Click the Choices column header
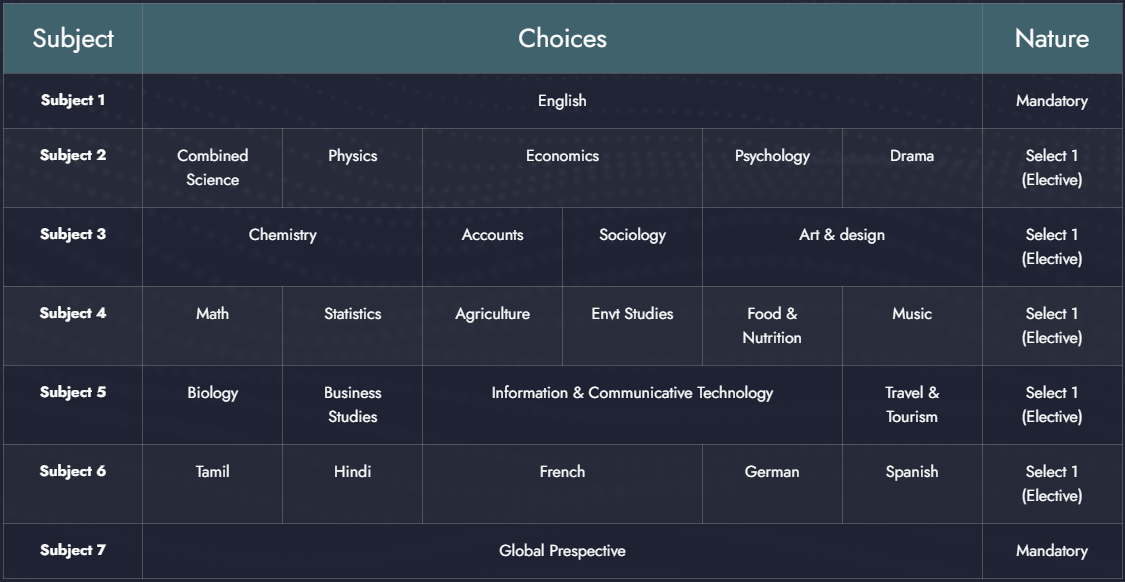The image size is (1125, 582). [562, 39]
